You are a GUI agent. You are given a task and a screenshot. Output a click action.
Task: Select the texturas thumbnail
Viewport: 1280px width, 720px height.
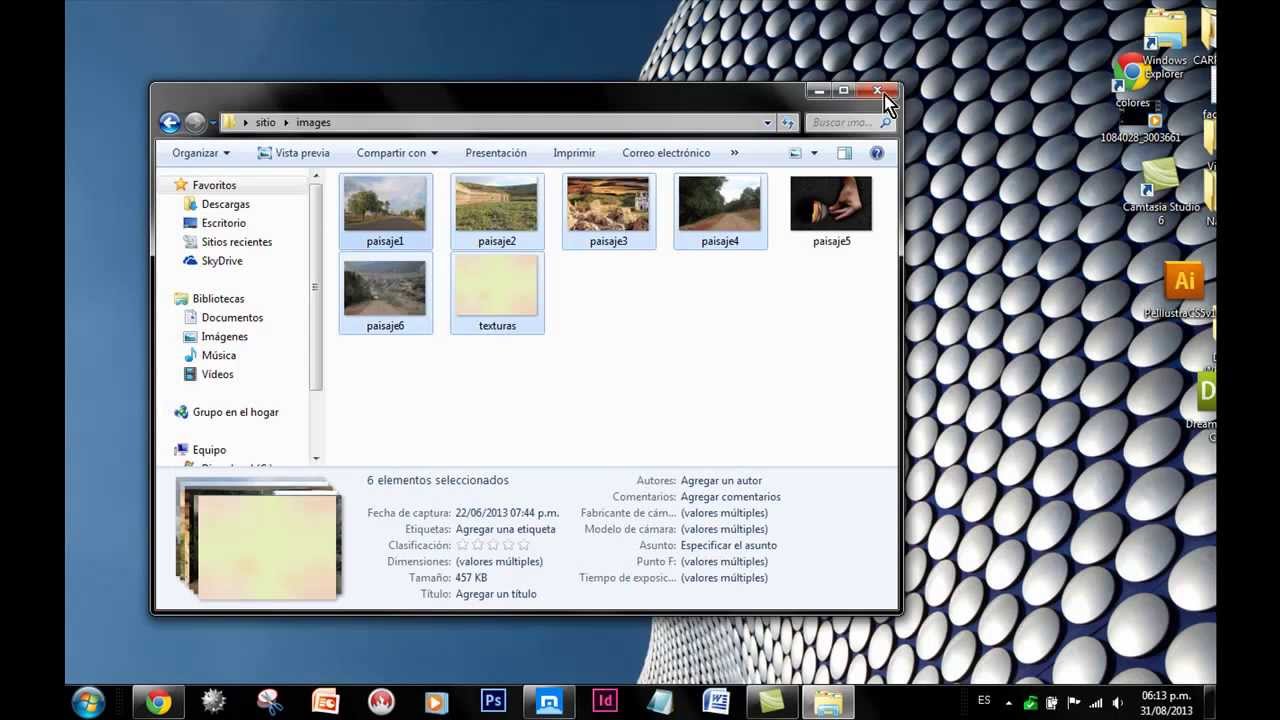click(497, 295)
